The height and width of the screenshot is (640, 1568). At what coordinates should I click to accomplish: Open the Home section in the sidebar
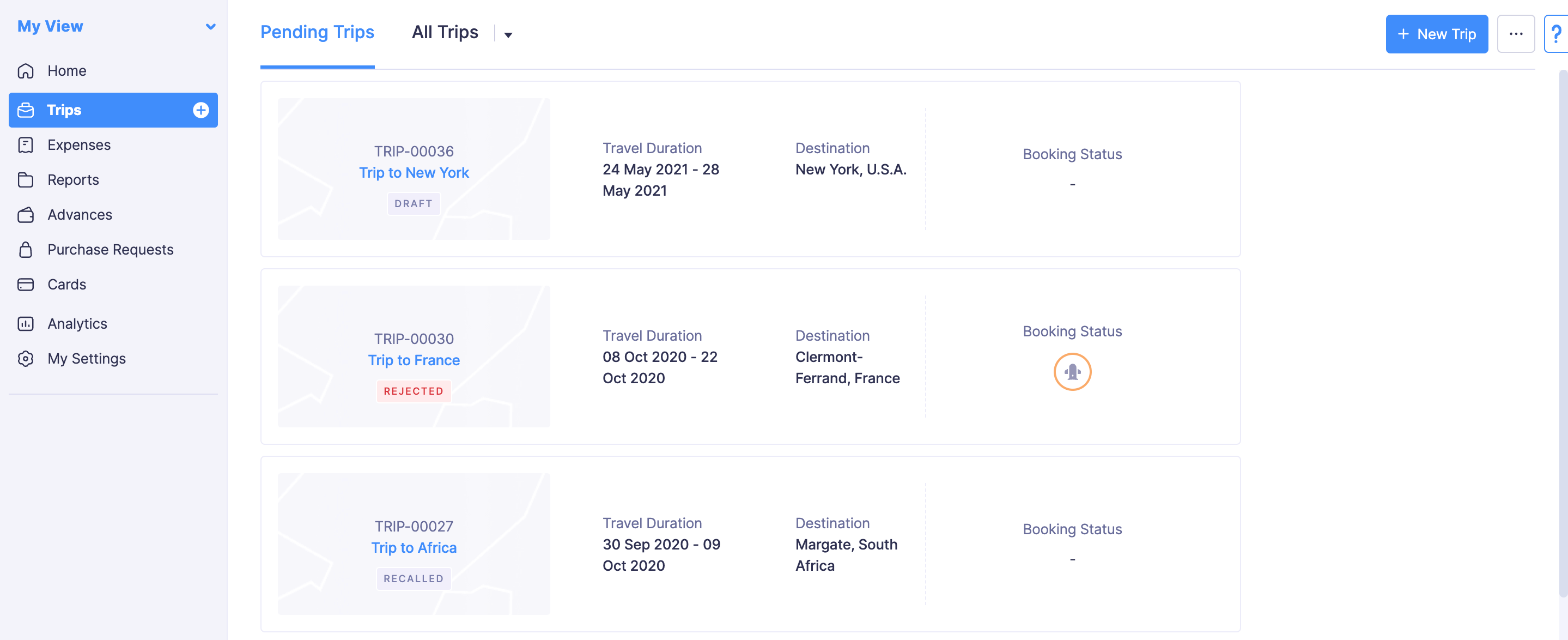[x=66, y=71]
